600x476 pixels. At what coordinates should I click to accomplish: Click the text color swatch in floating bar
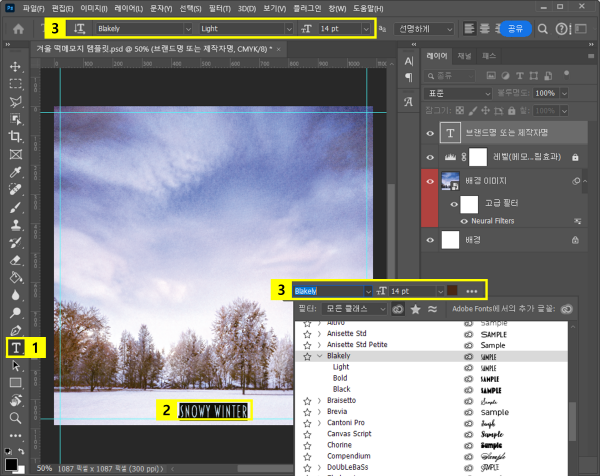452,290
